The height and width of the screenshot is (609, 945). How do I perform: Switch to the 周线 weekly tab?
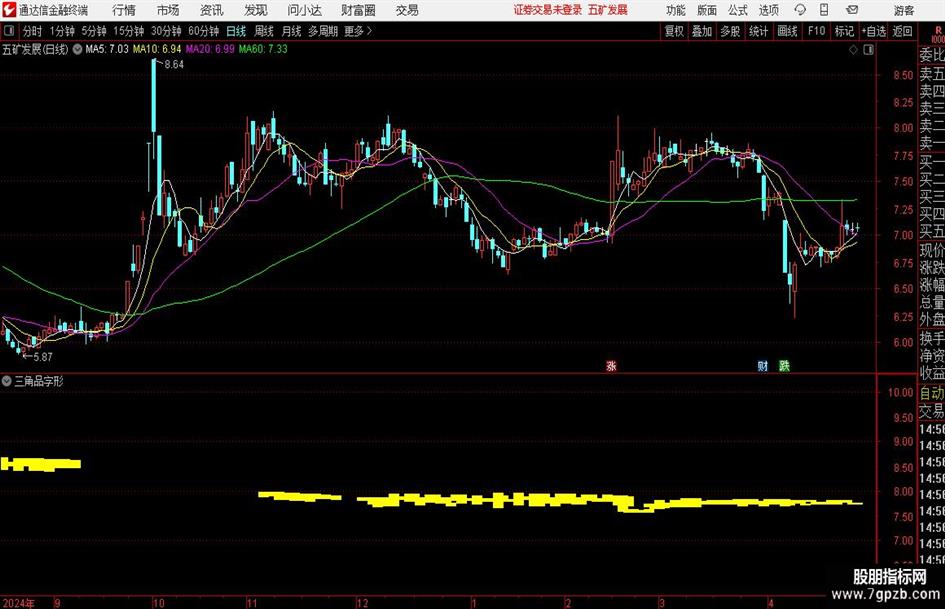(264, 31)
